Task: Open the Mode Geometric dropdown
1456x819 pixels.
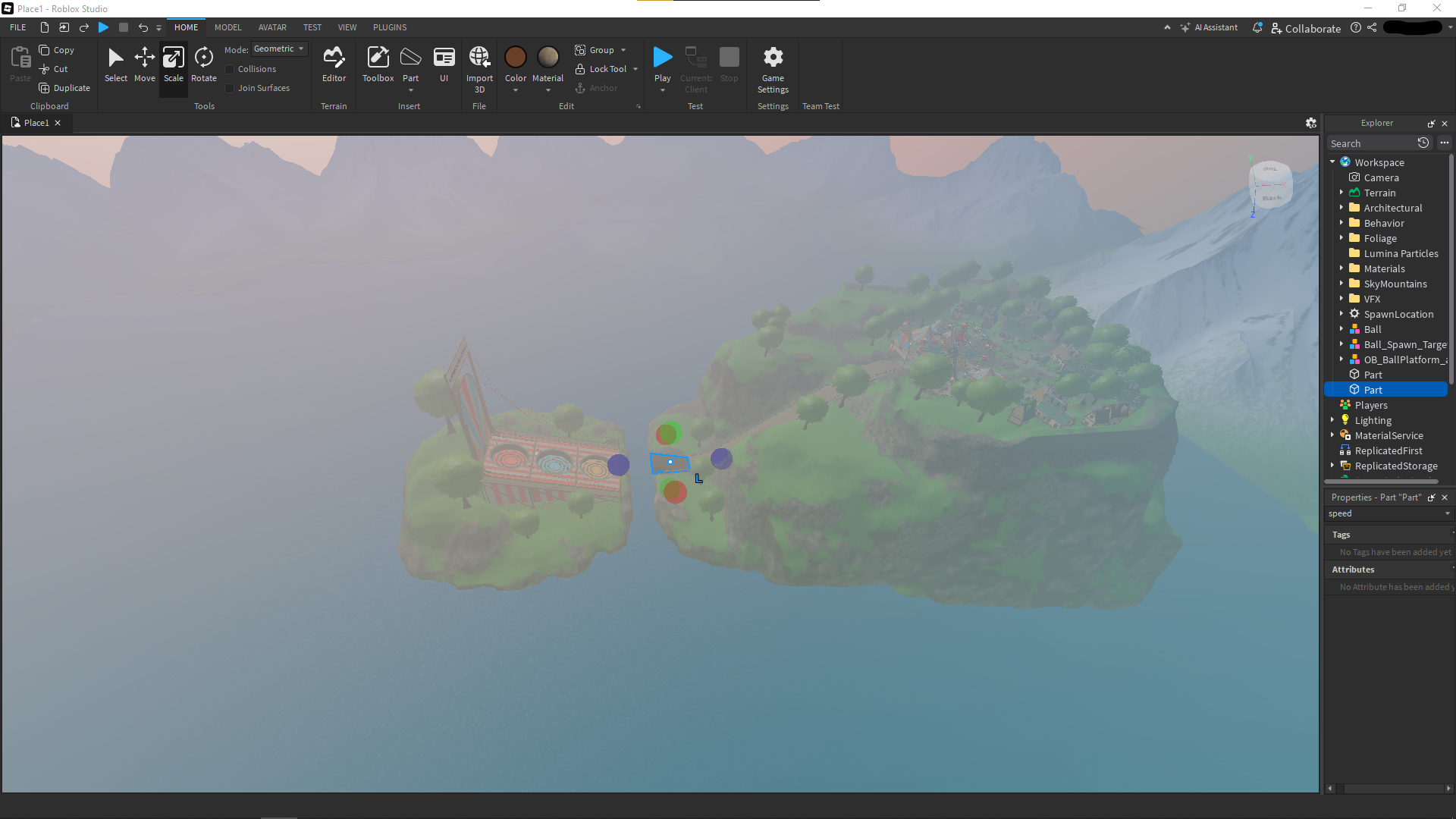Action: pos(280,49)
